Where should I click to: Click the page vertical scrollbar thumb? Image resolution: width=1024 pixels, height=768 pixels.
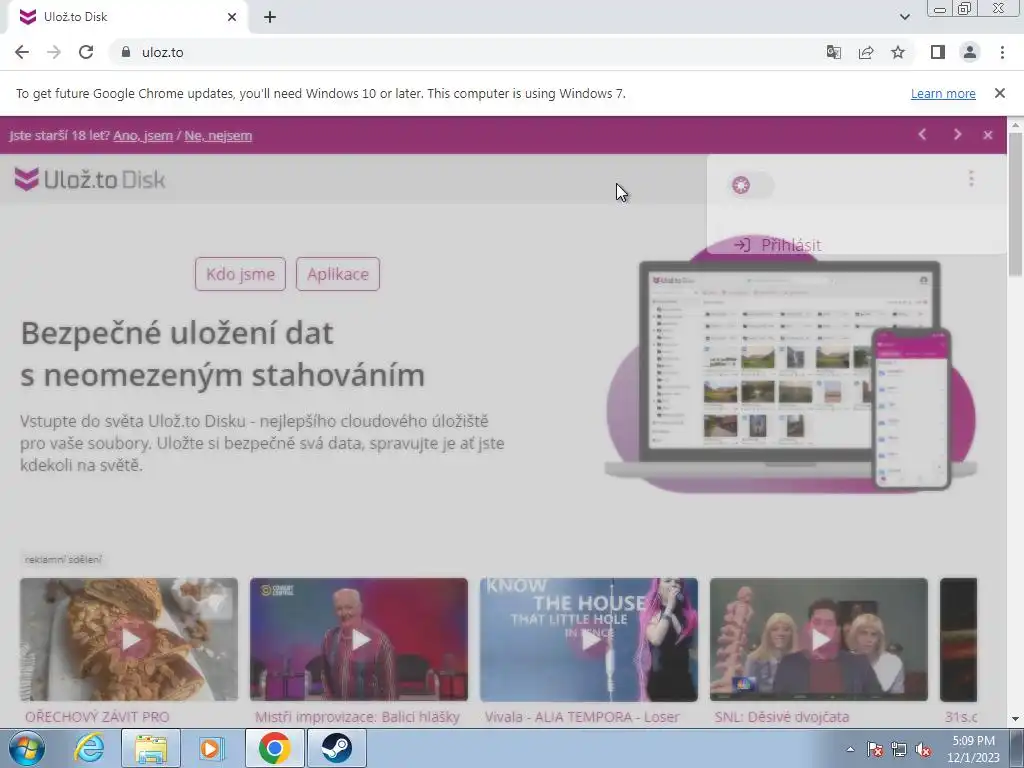click(1016, 204)
